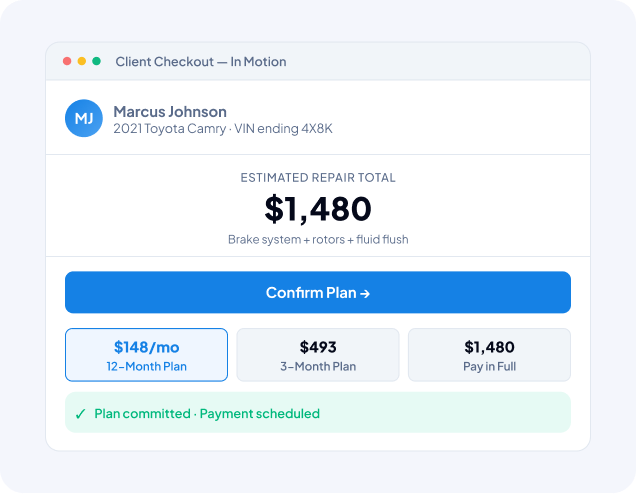Click 'Brake system + rotors + fluid flush' text
Image resolution: width=636 pixels, height=494 pixels.
coord(318,239)
